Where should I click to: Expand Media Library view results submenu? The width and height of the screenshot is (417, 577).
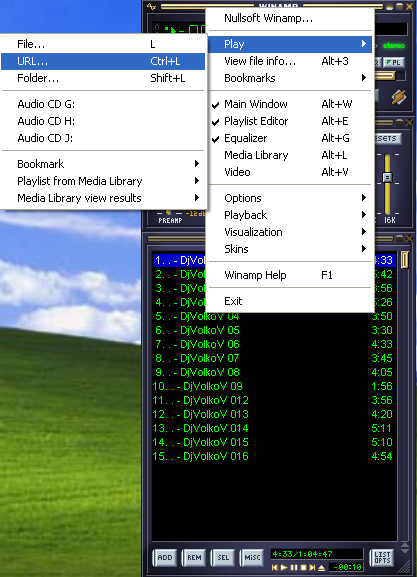(x=103, y=198)
